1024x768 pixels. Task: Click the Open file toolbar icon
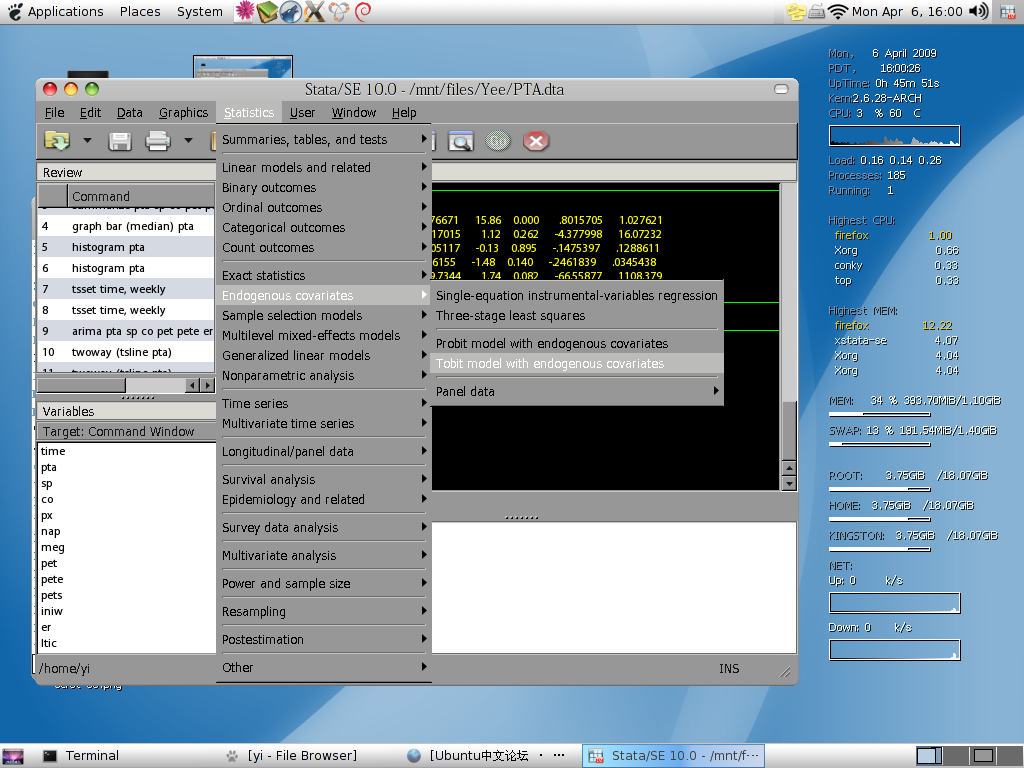57,140
